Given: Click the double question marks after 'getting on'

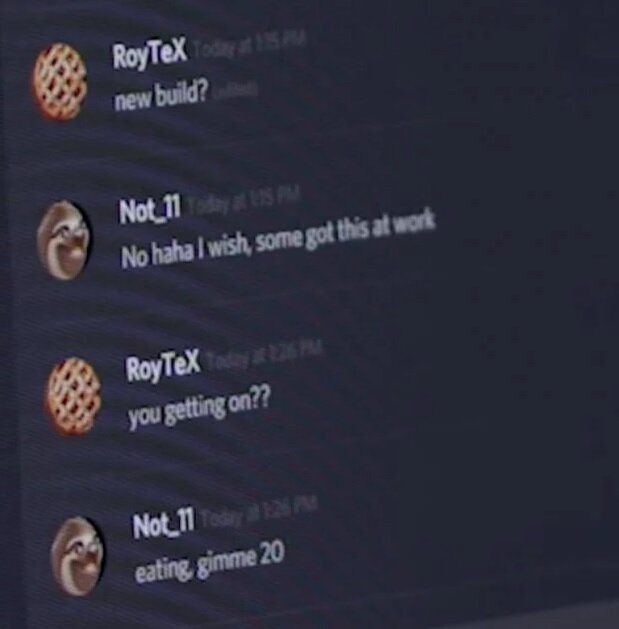Looking at the screenshot, I should (261, 400).
